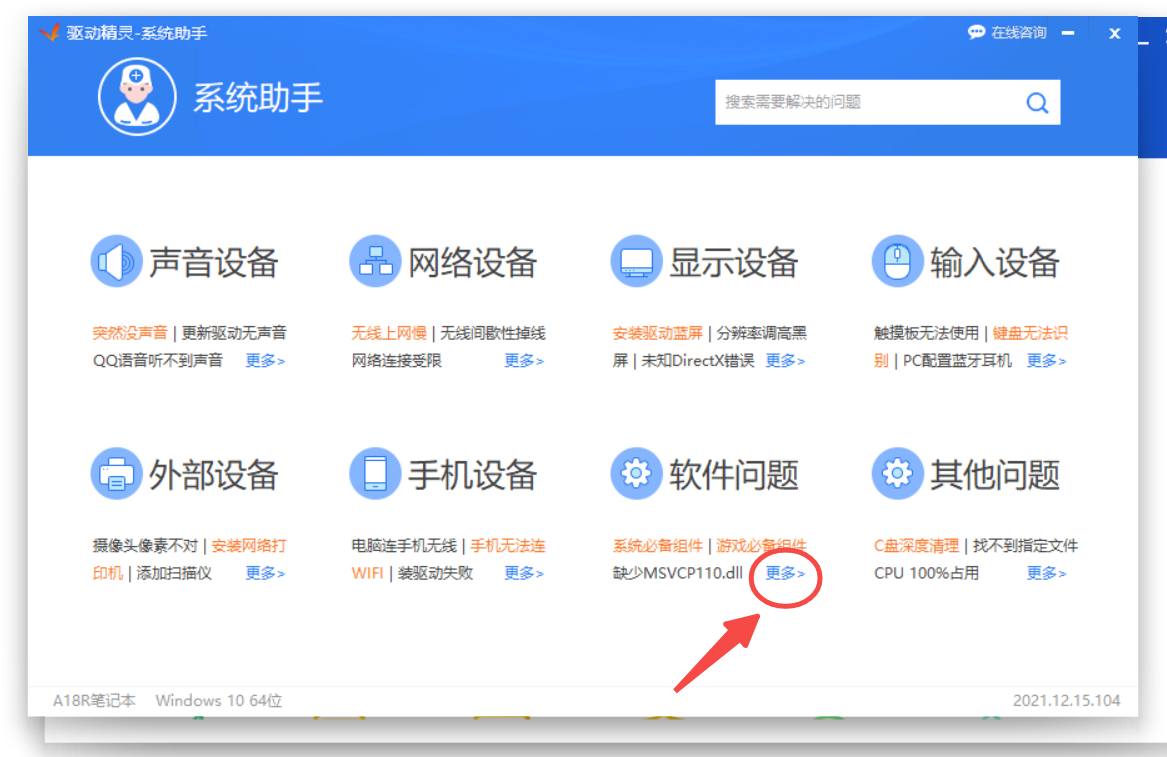Open the 安装驱动蓝屏 link
Viewport: 1167px width, 757px height.
[658, 333]
